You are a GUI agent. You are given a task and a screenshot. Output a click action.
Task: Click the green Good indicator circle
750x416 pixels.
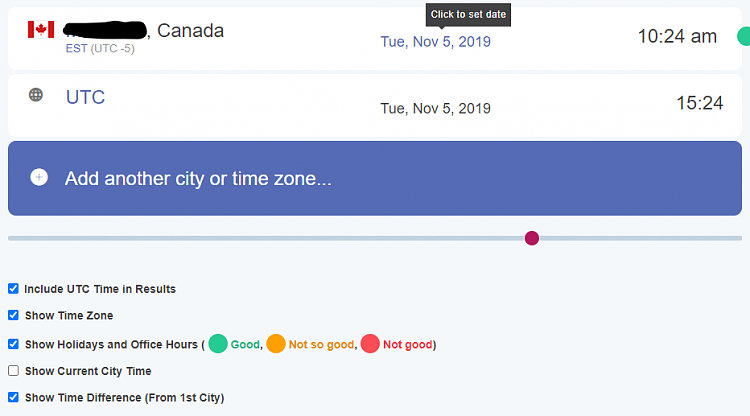pos(218,344)
